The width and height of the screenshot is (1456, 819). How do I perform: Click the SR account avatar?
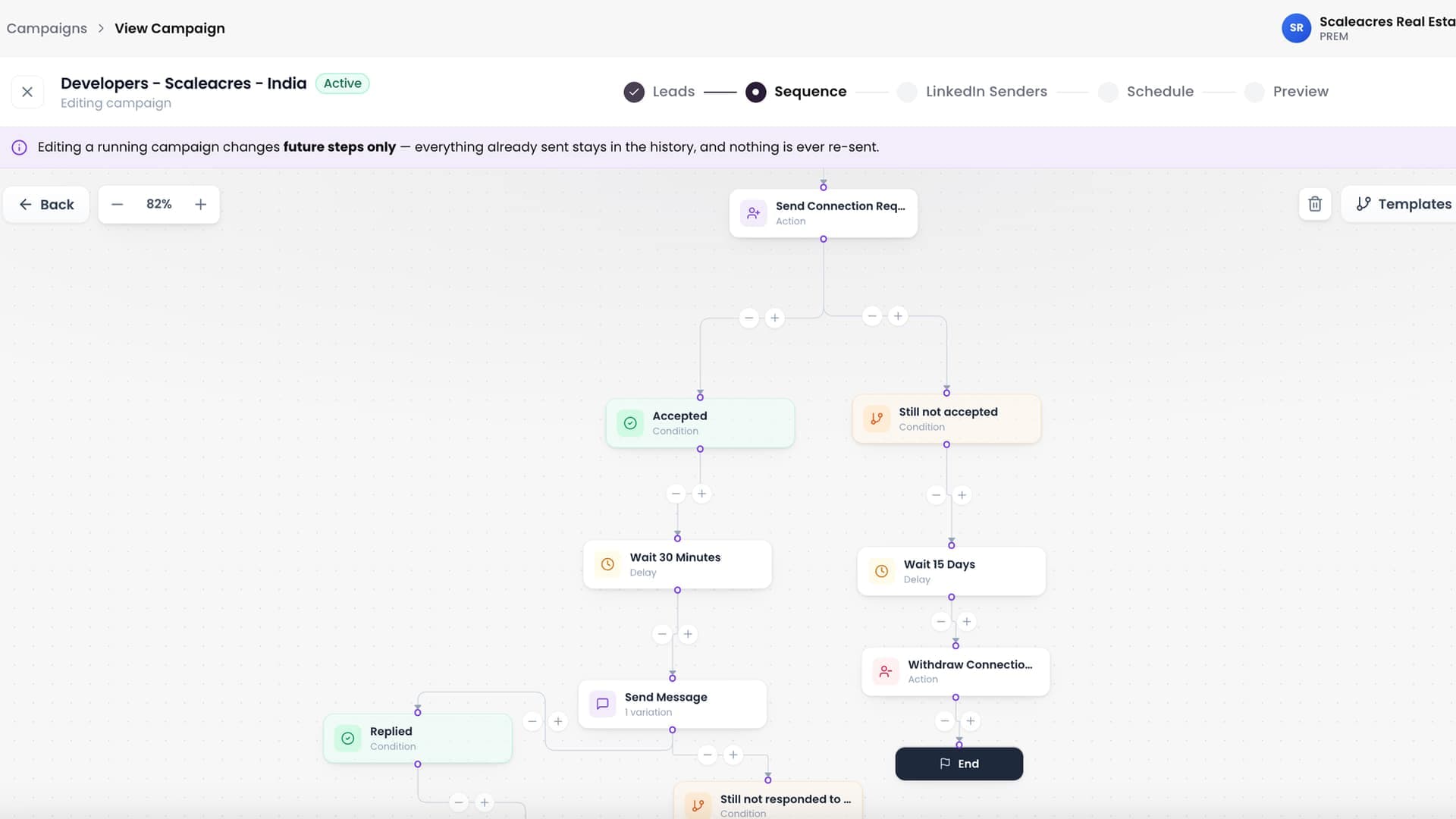[1296, 28]
